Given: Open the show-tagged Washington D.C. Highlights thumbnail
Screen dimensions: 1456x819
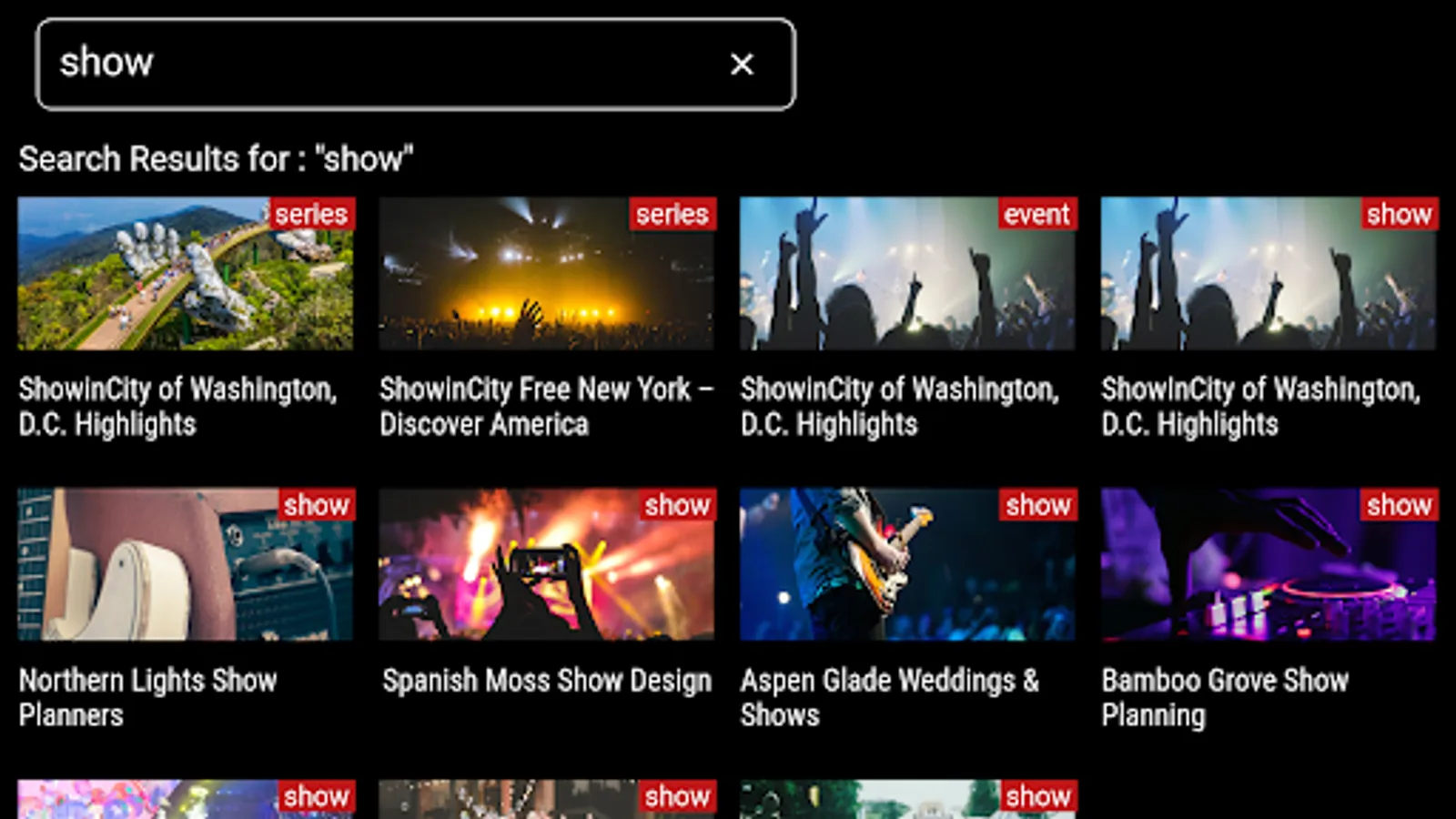Looking at the screenshot, I should click(1269, 274).
